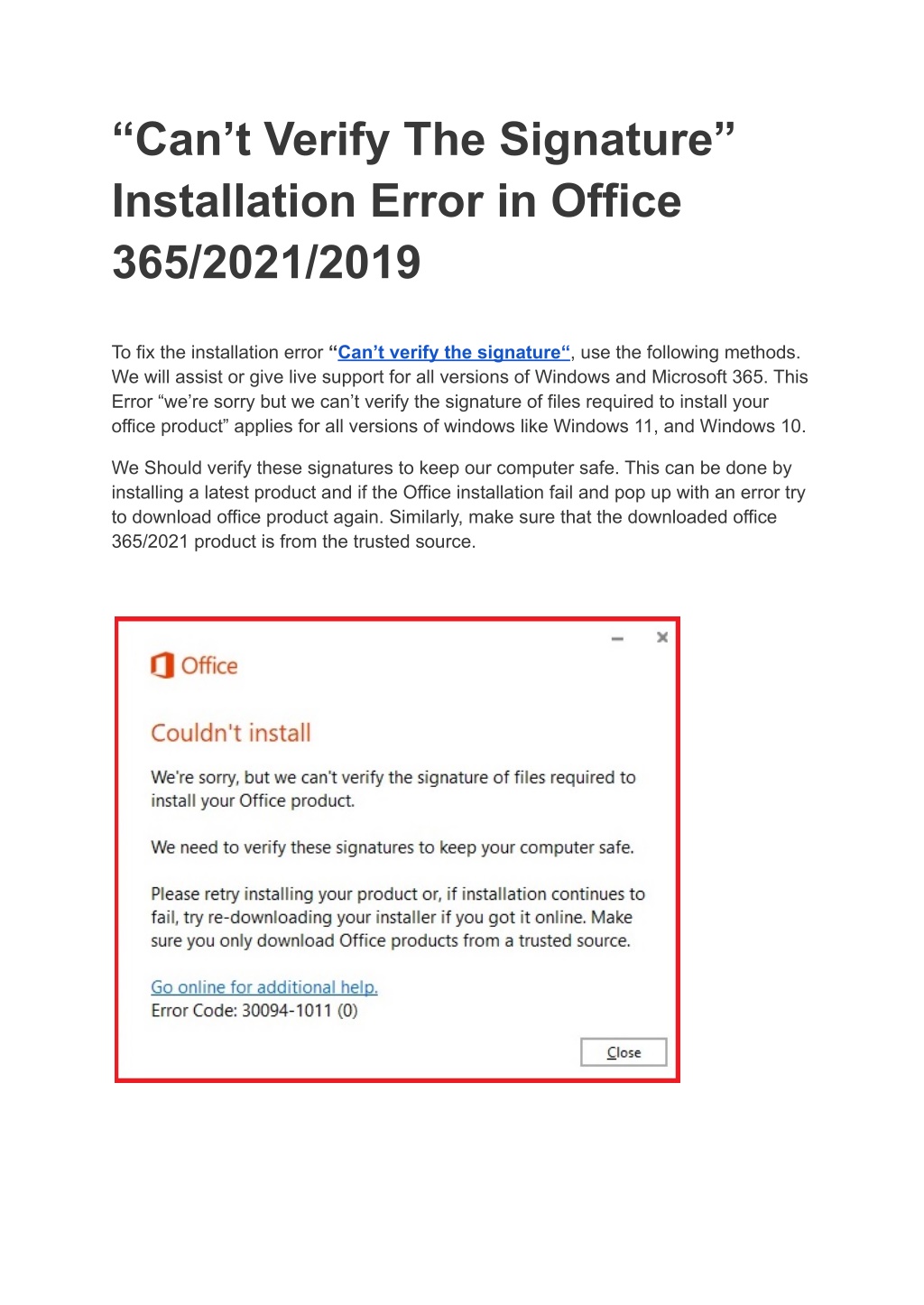This screenshot has height=1305, width=924.
Task: Click the "We're sorry, but we can't verify" message
Action: pos(393,789)
